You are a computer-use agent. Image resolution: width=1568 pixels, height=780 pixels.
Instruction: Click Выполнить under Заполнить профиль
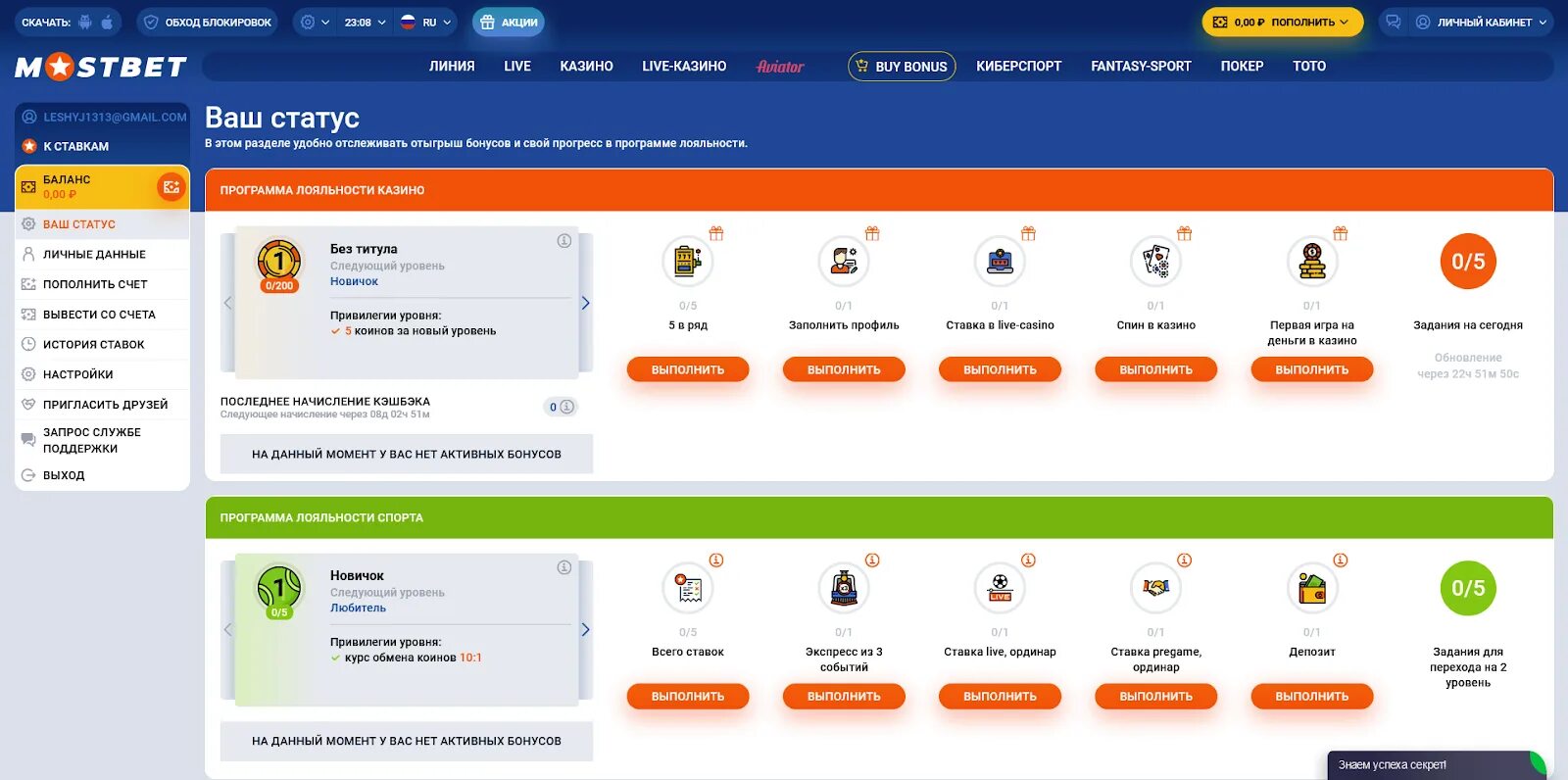pyautogui.click(x=844, y=369)
